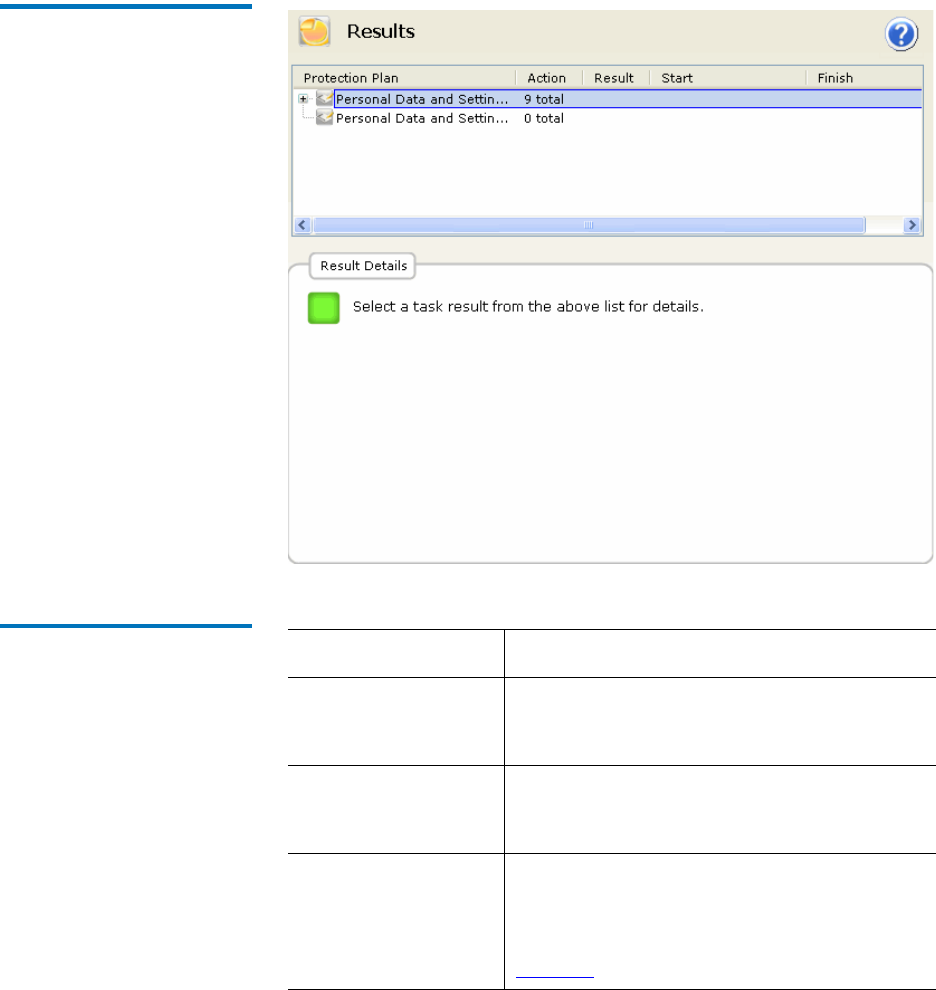Open help via the question mark icon
The image size is (936, 990).
901,34
